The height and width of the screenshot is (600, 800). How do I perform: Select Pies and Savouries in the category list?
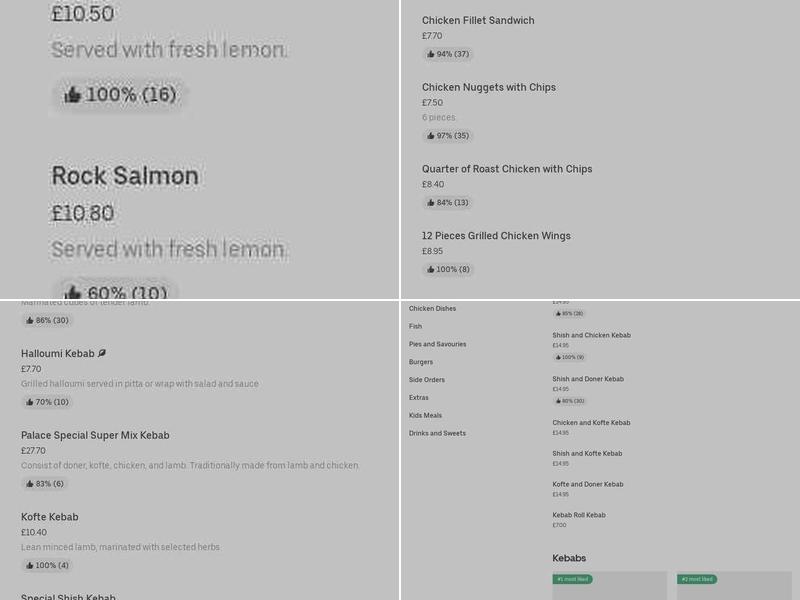[437, 344]
